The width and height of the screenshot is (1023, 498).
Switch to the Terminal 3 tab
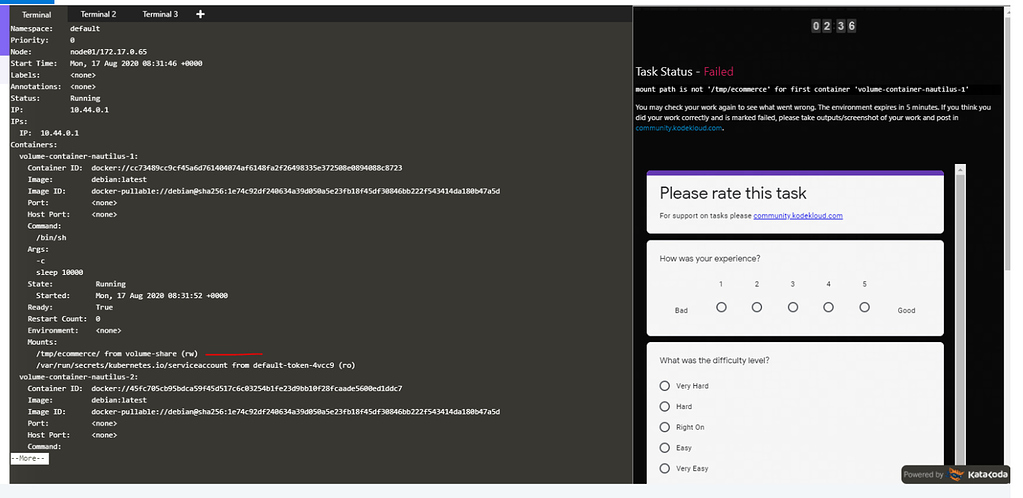pyautogui.click(x=160, y=14)
